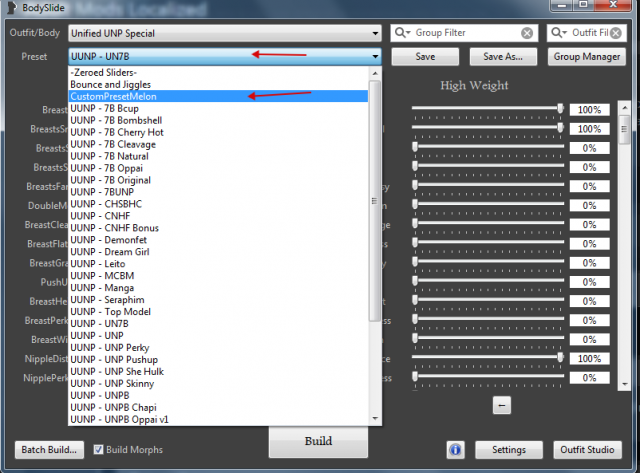The image size is (640, 473).
Task: Clear the Group Filter field with X
Action: pos(527,33)
